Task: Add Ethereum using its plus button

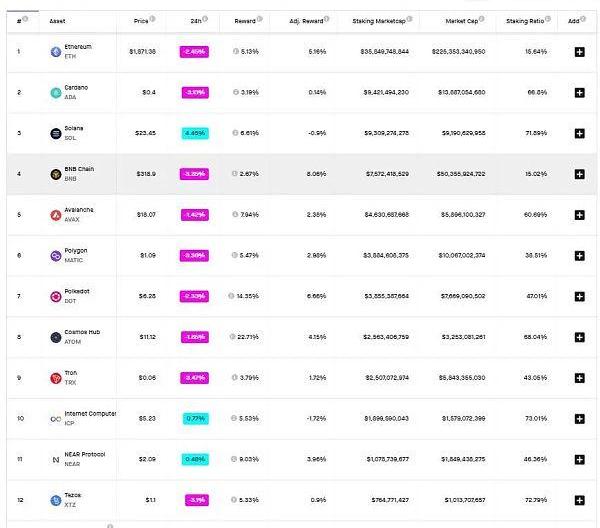Action: [579, 51]
